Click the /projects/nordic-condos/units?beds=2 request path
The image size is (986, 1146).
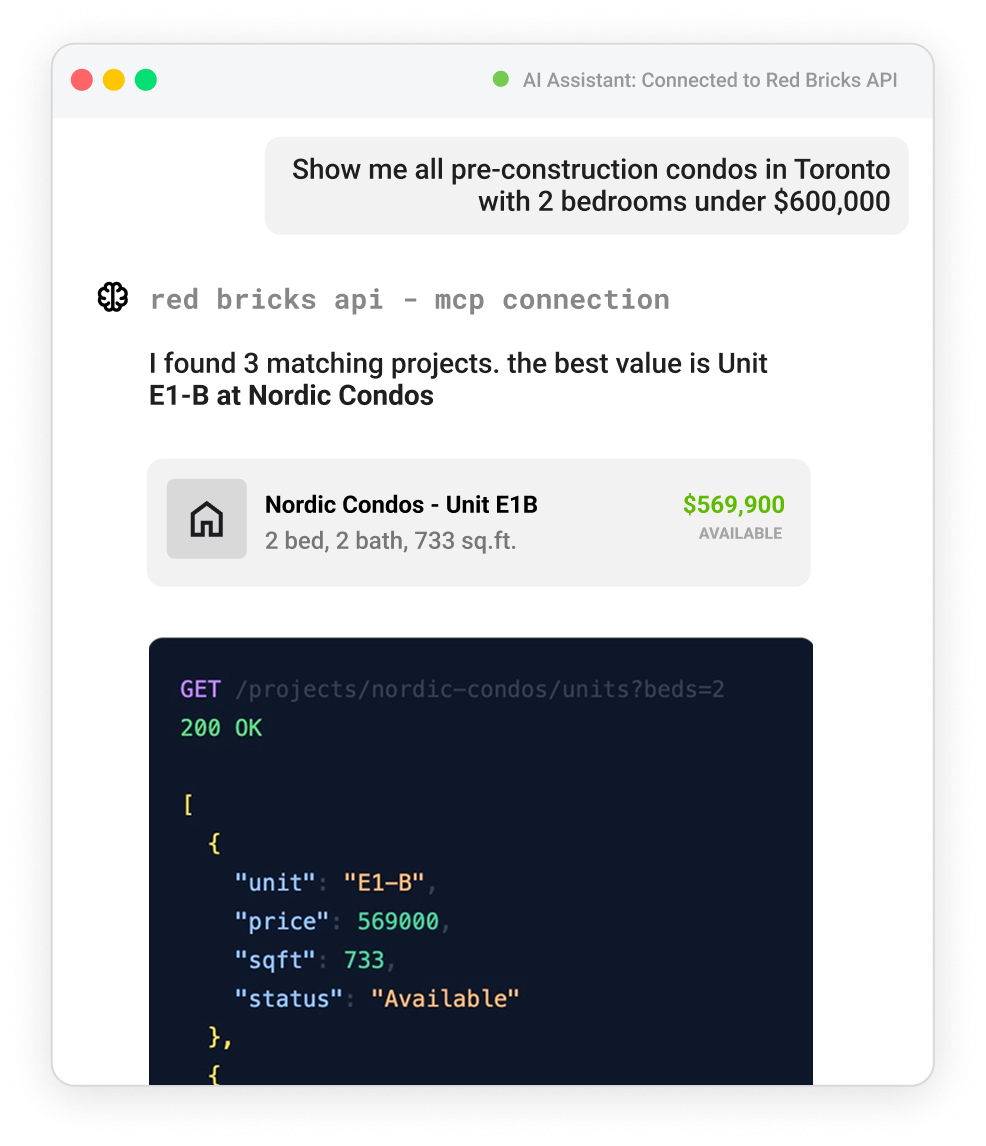[x=480, y=689]
